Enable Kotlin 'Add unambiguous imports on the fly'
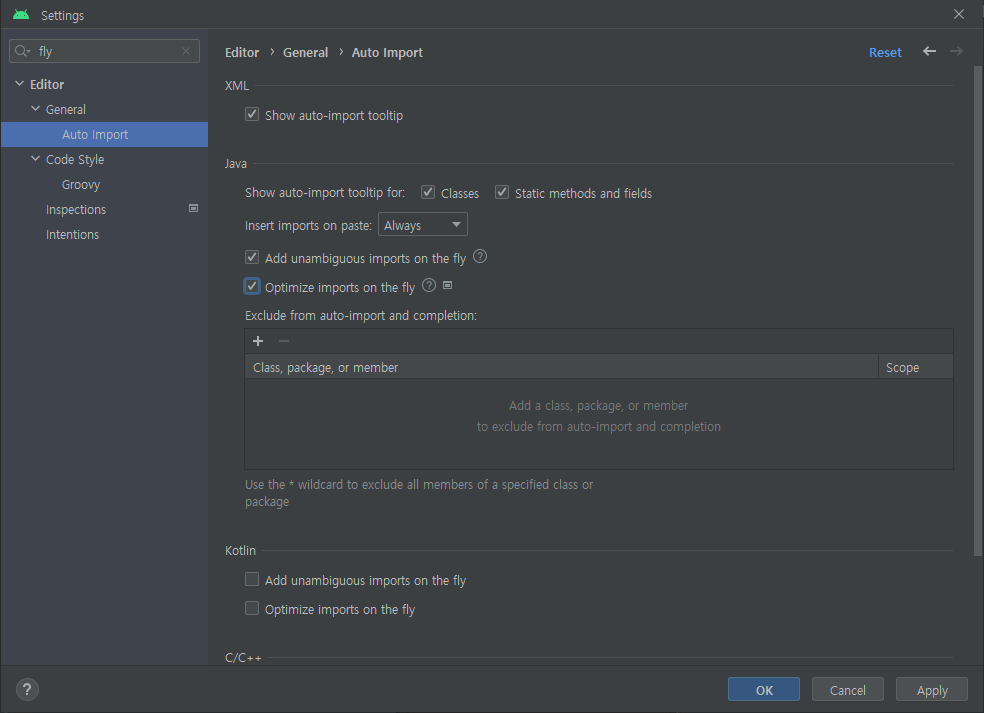 [x=252, y=579]
